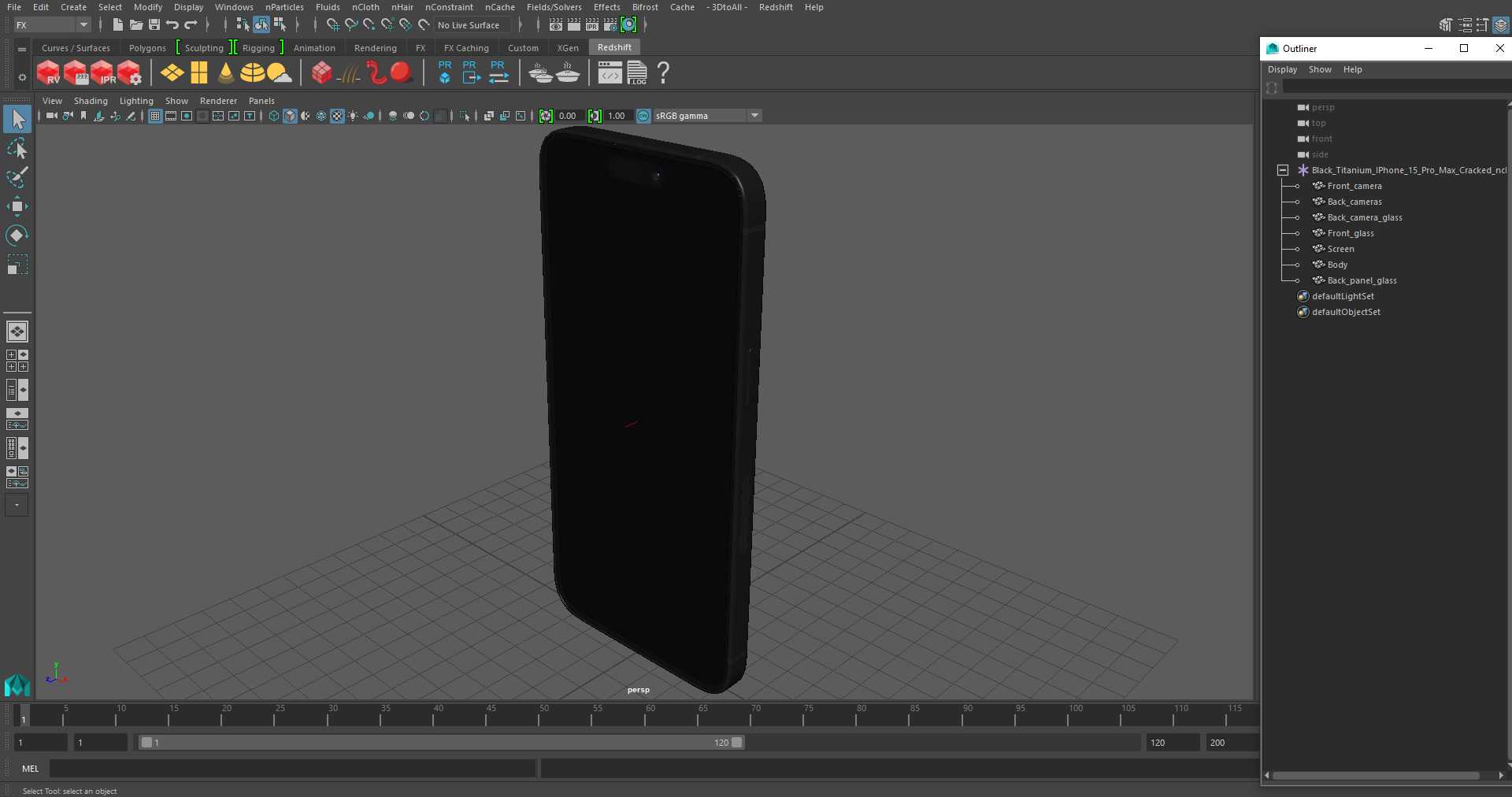Start Redshift IPR render shelf icon
1512x797 pixels.
[102, 73]
